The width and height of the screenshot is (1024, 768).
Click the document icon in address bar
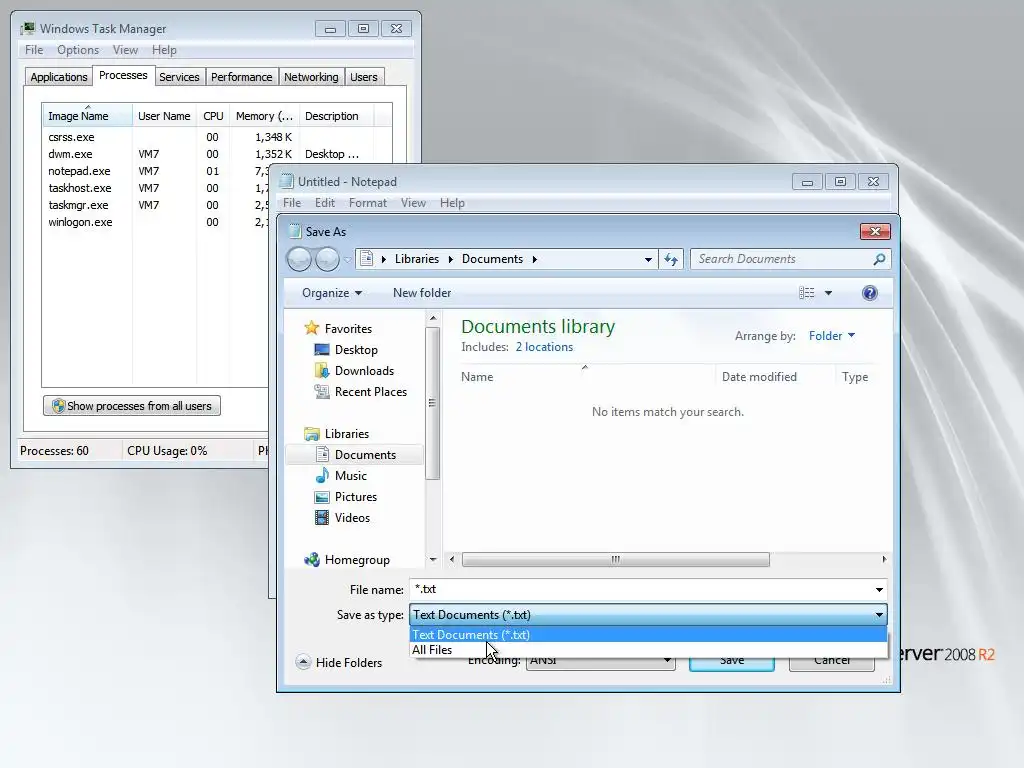tap(367, 259)
